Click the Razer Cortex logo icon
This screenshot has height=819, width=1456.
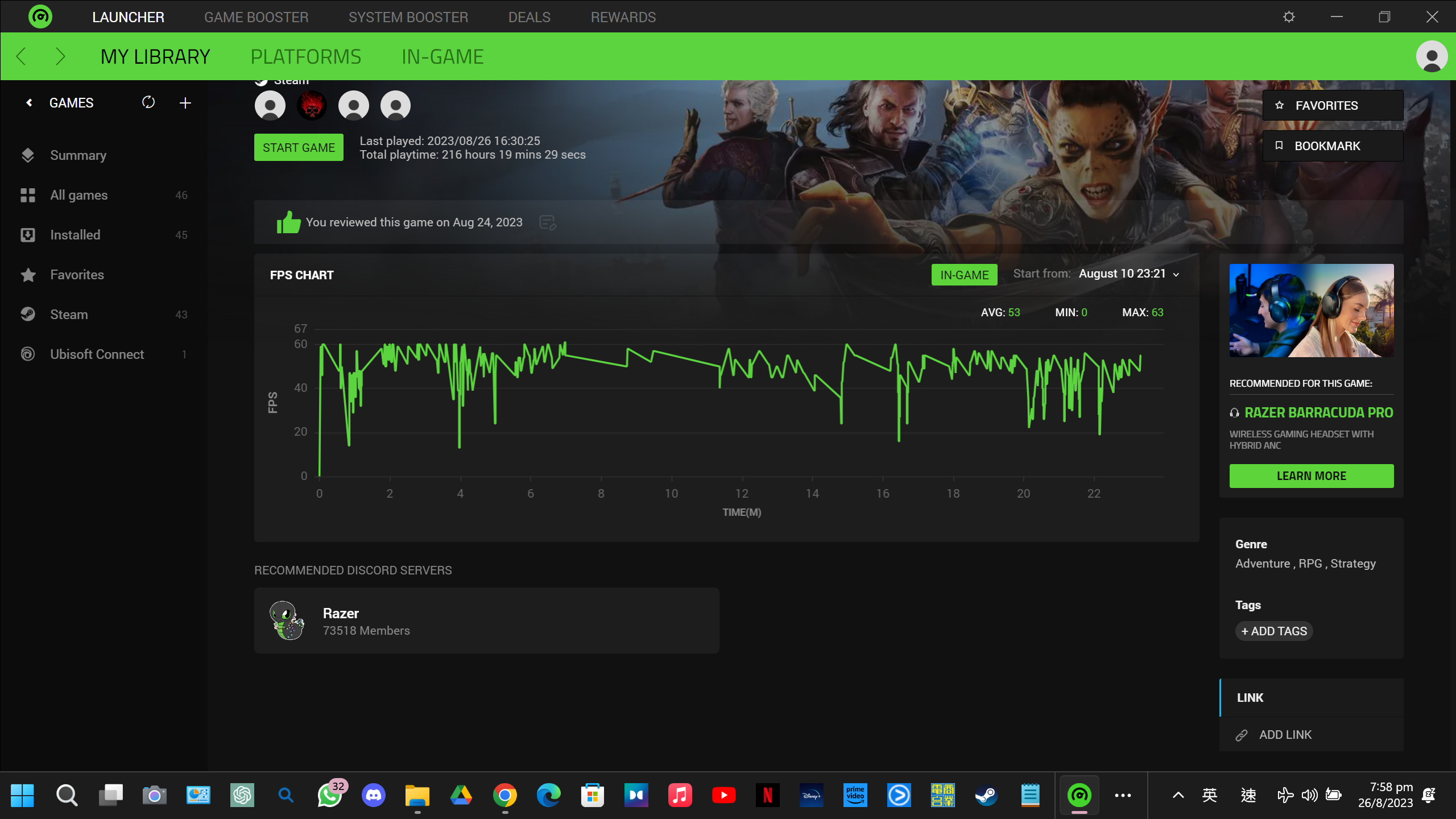(x=40, y=16)
